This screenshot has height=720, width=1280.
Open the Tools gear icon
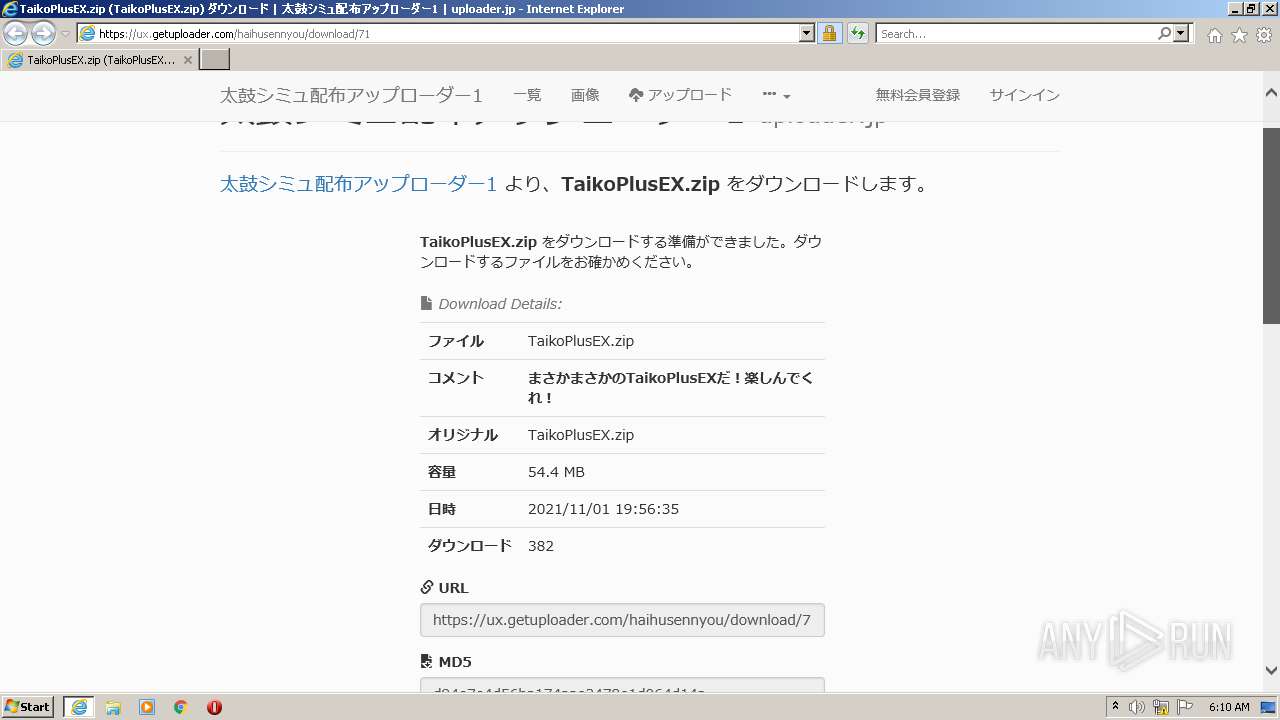[1264, 35]
